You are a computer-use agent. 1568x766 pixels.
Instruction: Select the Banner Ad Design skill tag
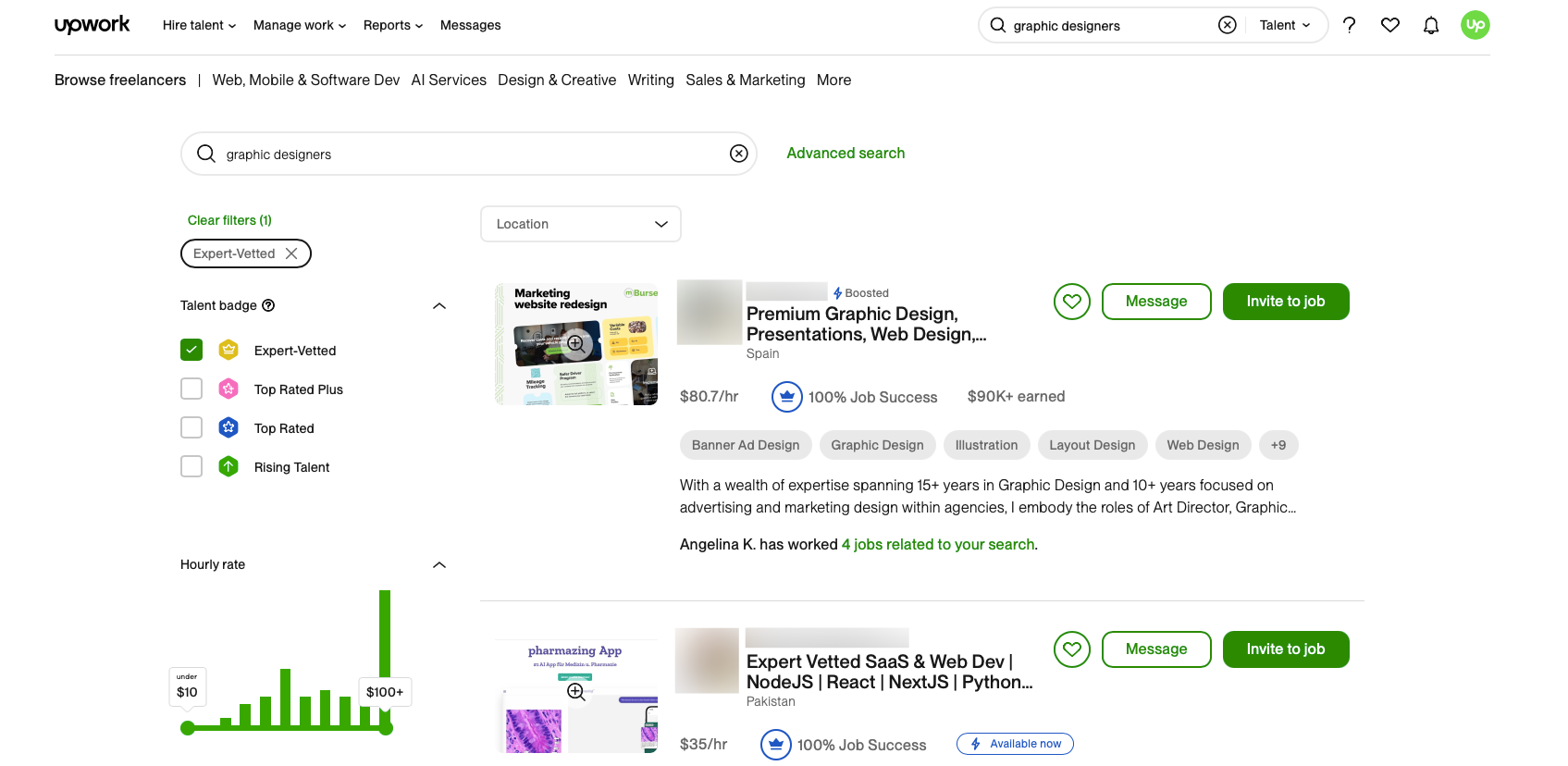[x=746, y=445]
